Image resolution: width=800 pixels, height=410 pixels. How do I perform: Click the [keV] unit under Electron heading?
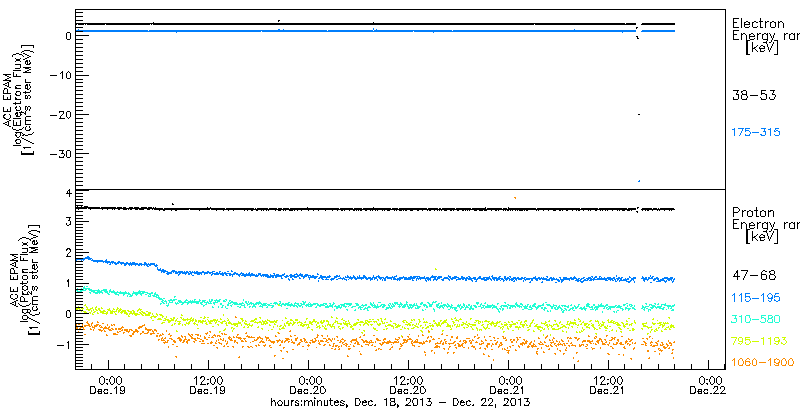(762, 48)
